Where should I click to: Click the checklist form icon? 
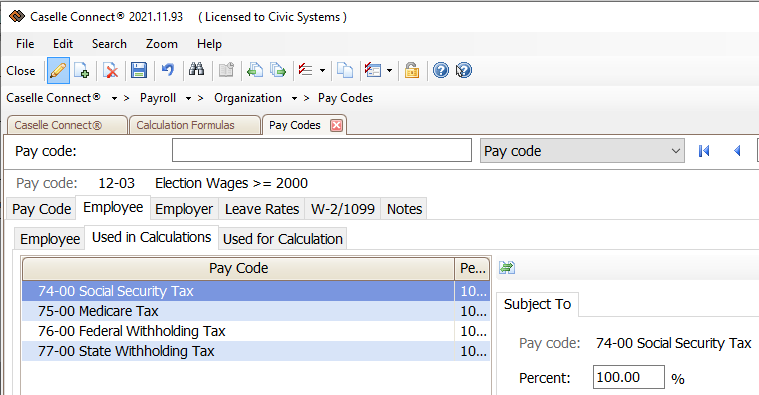[373, 71]
